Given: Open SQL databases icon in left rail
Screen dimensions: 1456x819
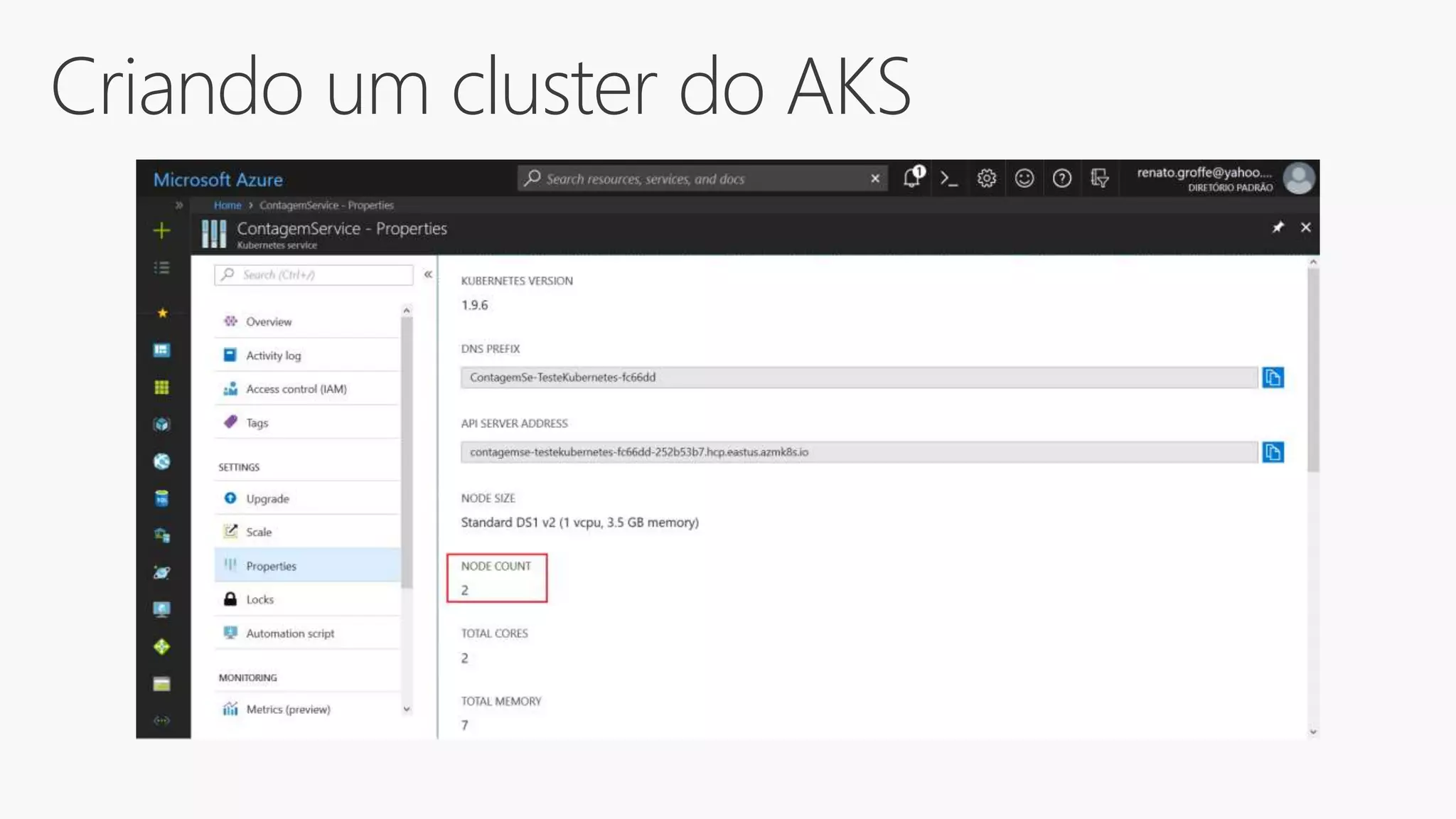Looking at the screenshot, I should coord(162,498).
